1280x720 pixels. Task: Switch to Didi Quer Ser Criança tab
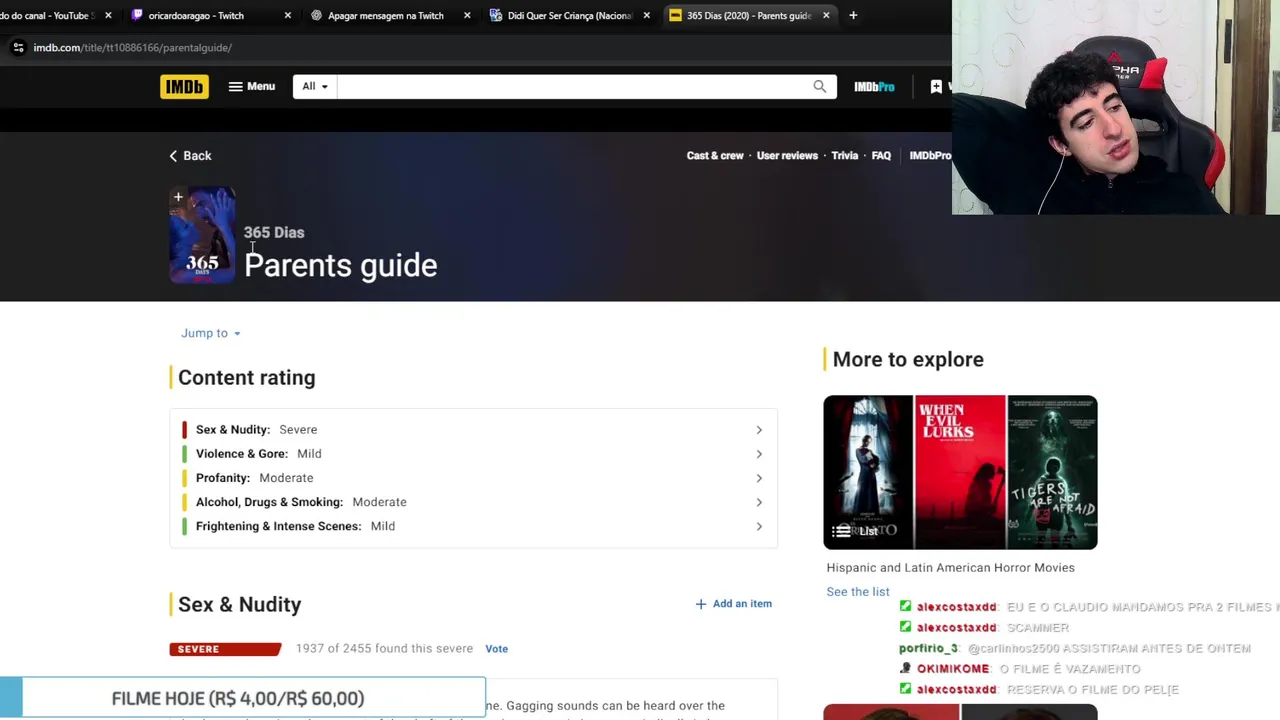click(569, 15)
